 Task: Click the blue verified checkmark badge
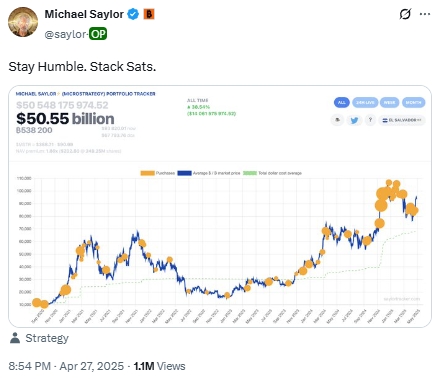click(133, 14)
